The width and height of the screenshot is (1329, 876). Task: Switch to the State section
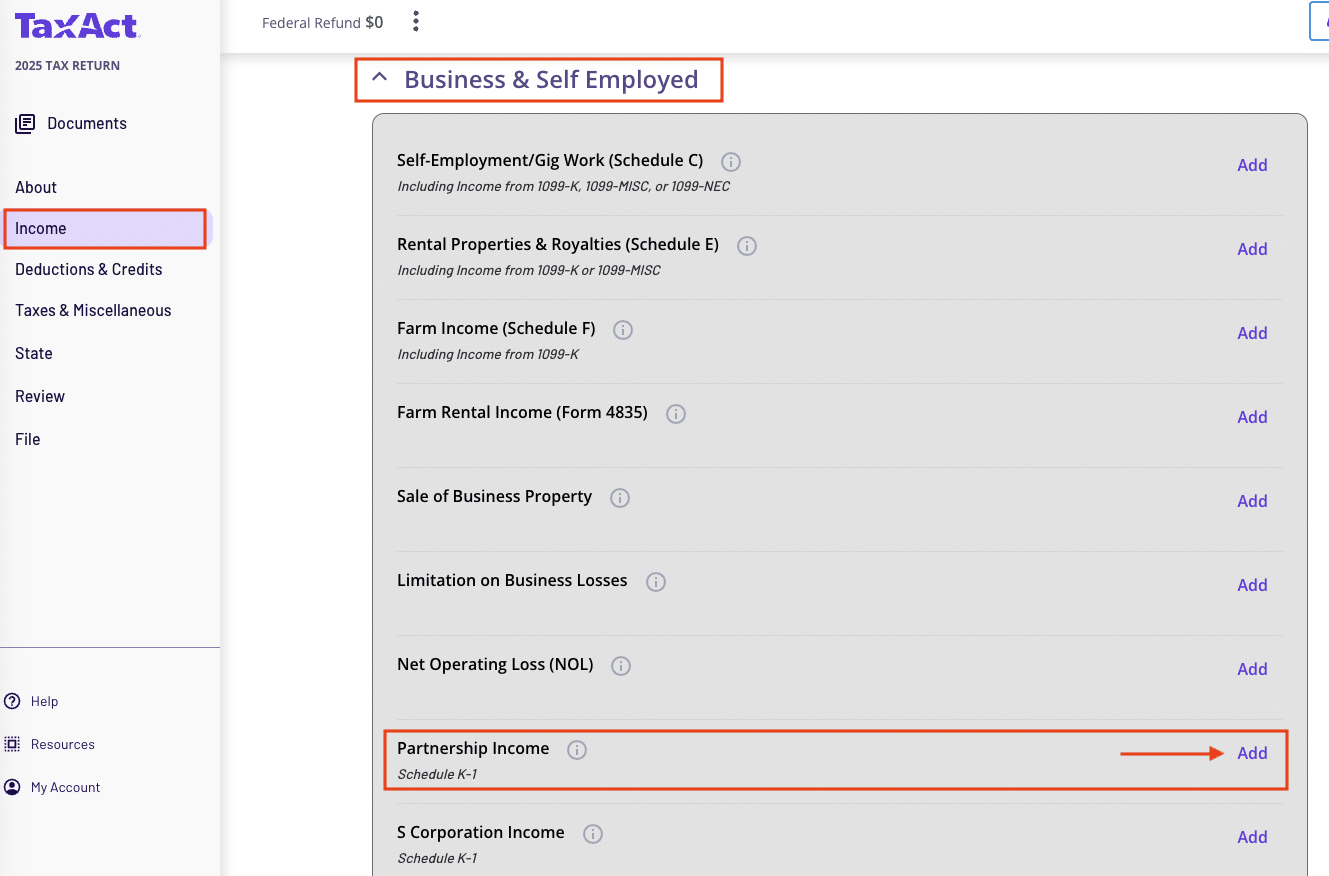tap(33, 353)
